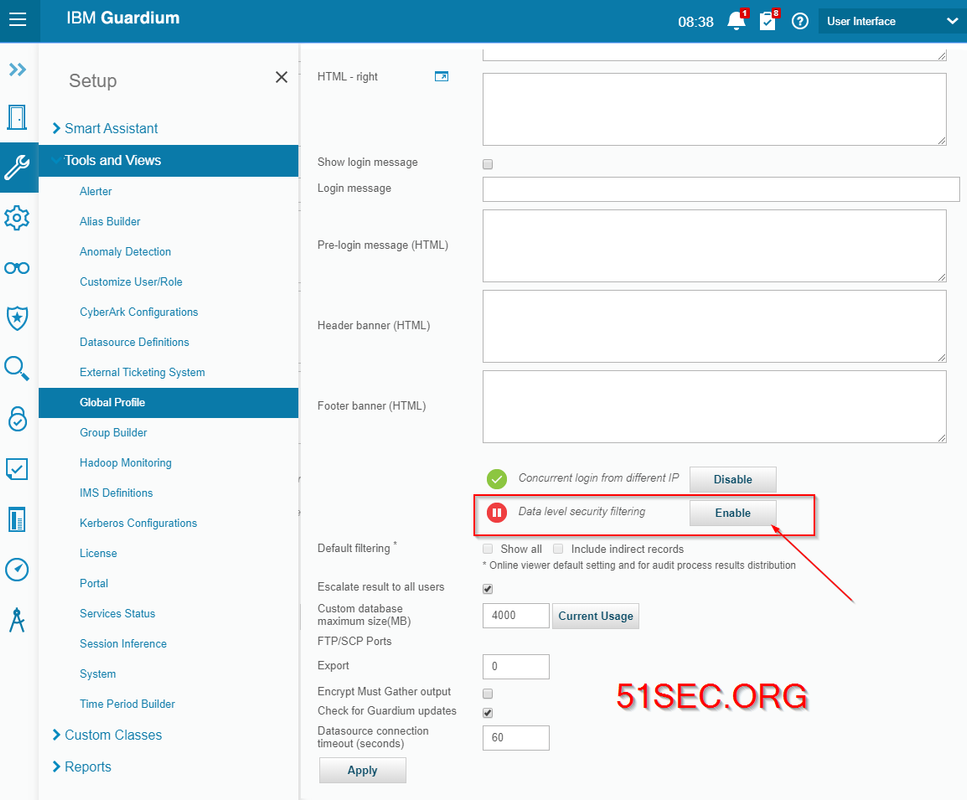967x800 pixels.
Task: Open Alerter in setup menu
Action: coord(96,191)
